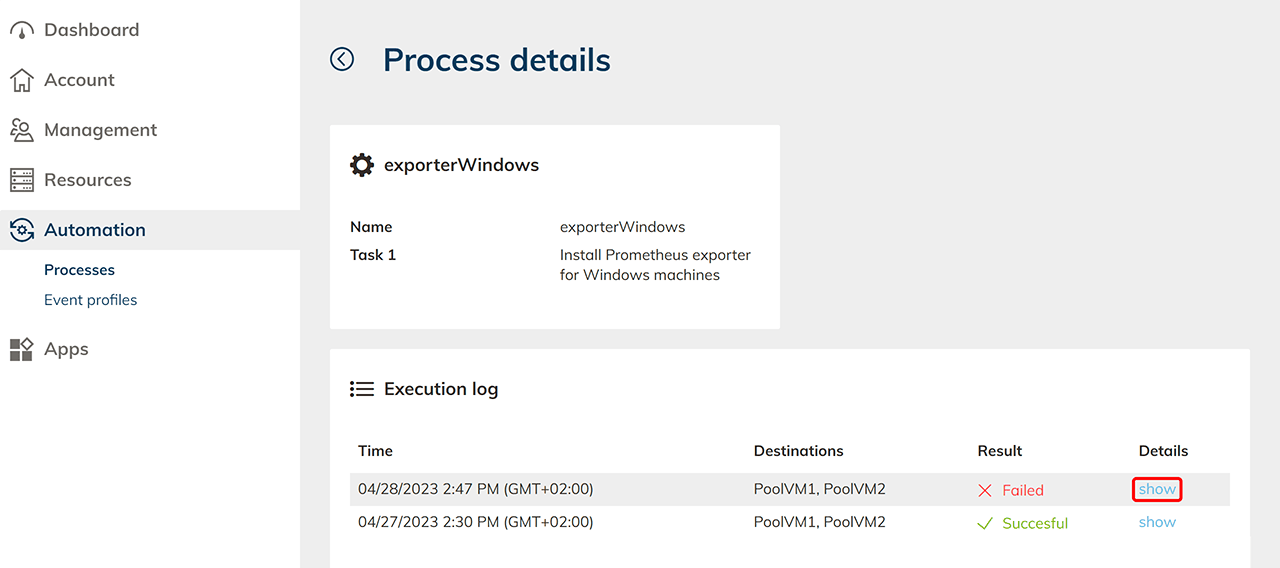Click the Management people icon

click(22, 130)
